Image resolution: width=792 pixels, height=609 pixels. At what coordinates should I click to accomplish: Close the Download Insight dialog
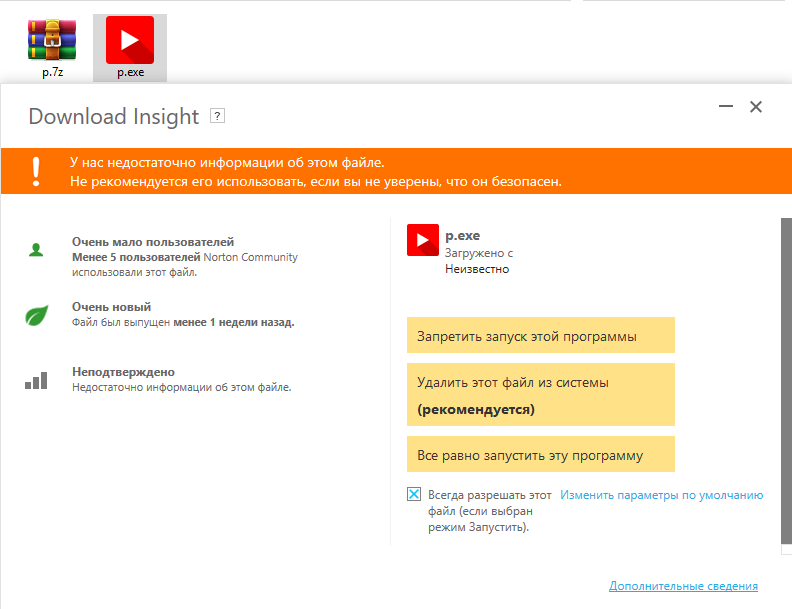756,107
